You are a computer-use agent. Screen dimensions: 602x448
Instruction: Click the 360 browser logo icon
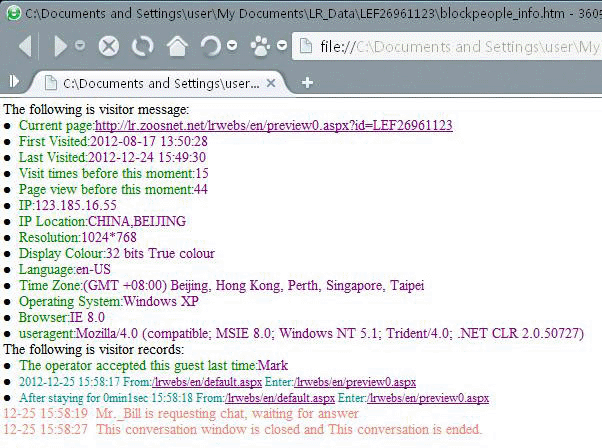point(14,13)
